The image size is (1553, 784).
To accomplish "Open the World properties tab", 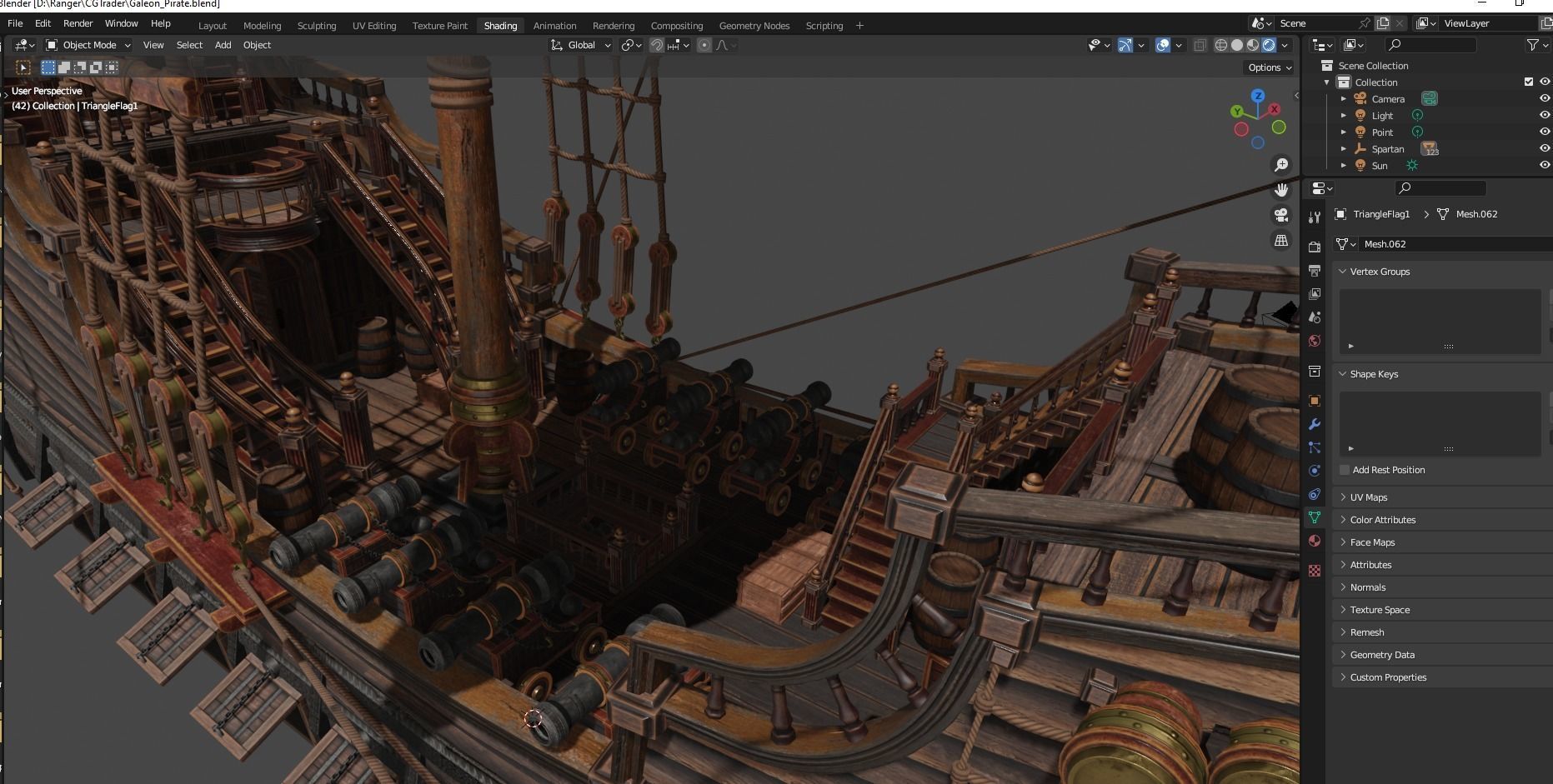I will [1315, 340].
